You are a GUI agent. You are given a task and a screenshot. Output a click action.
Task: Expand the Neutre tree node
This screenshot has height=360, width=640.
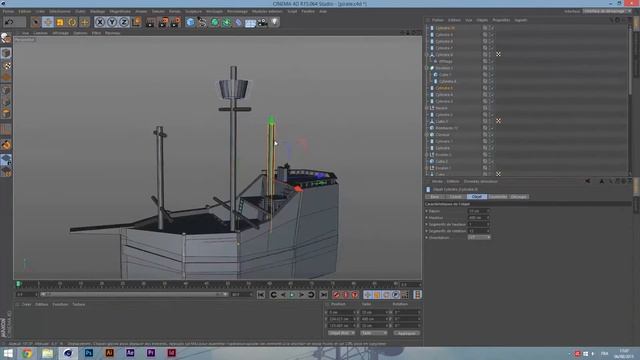pos(427,108)
